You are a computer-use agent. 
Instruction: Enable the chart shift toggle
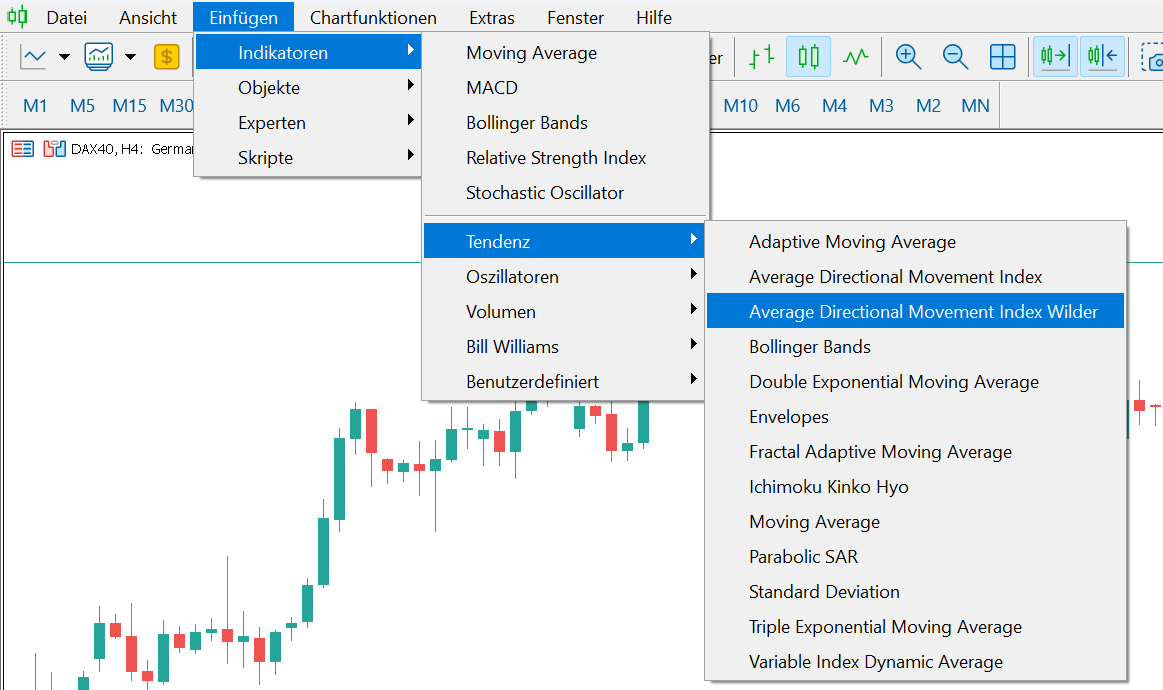coord(1103,56)
